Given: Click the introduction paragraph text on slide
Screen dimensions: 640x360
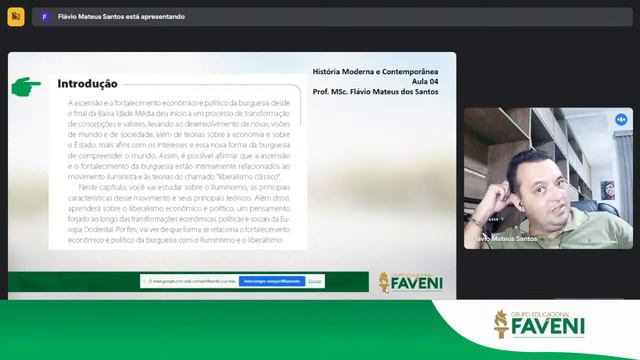Looking at the screenshot, I should point(179,171).
